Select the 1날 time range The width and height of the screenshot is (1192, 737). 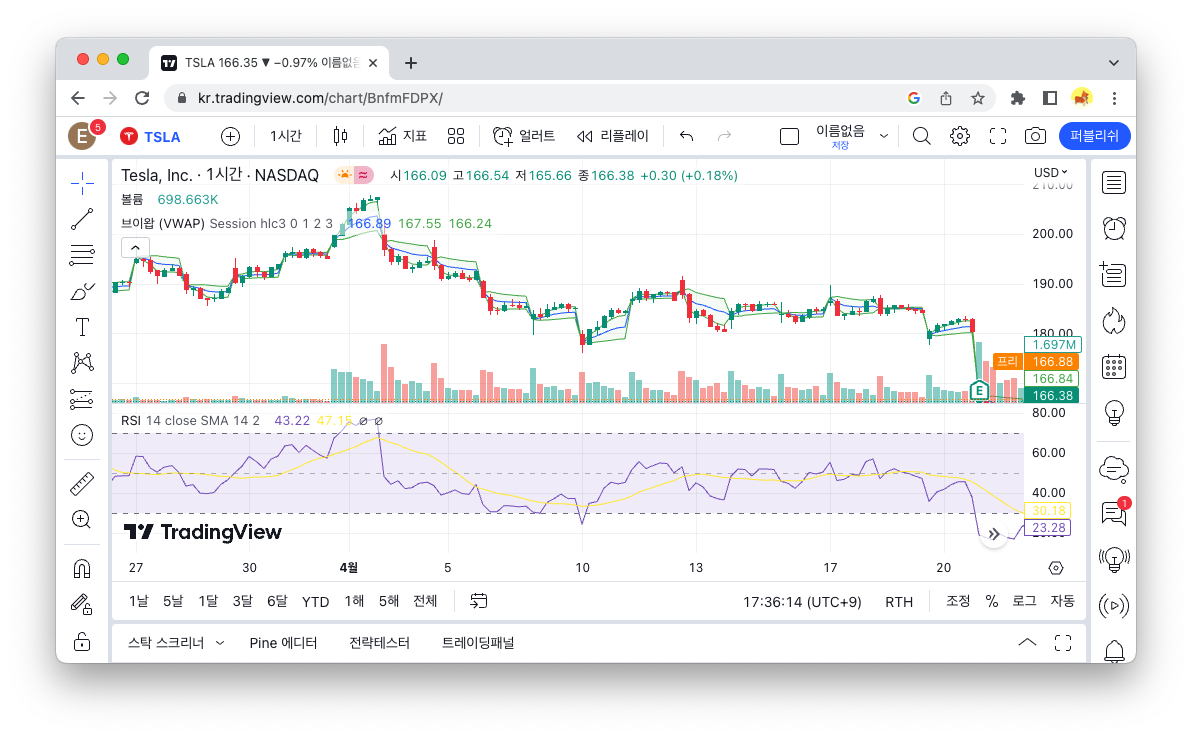click(x=138, y=602)
